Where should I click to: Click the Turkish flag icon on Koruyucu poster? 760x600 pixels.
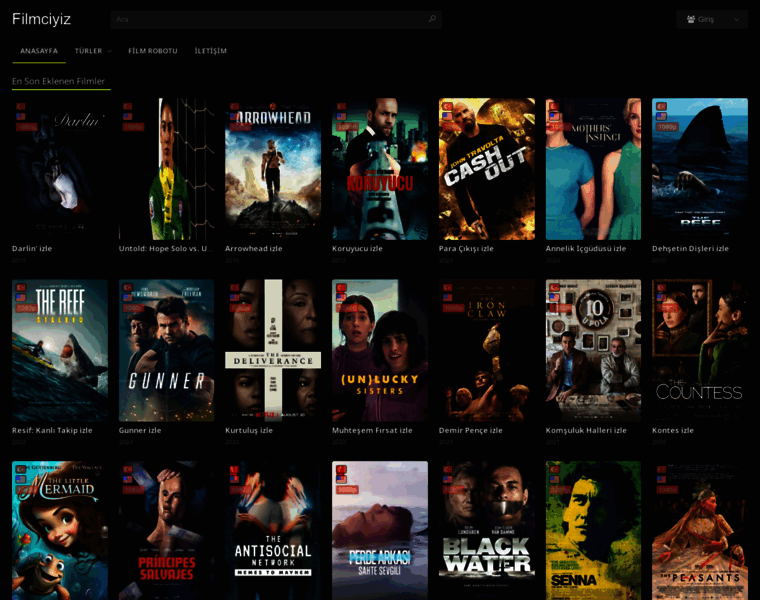(x=341, y=107)
